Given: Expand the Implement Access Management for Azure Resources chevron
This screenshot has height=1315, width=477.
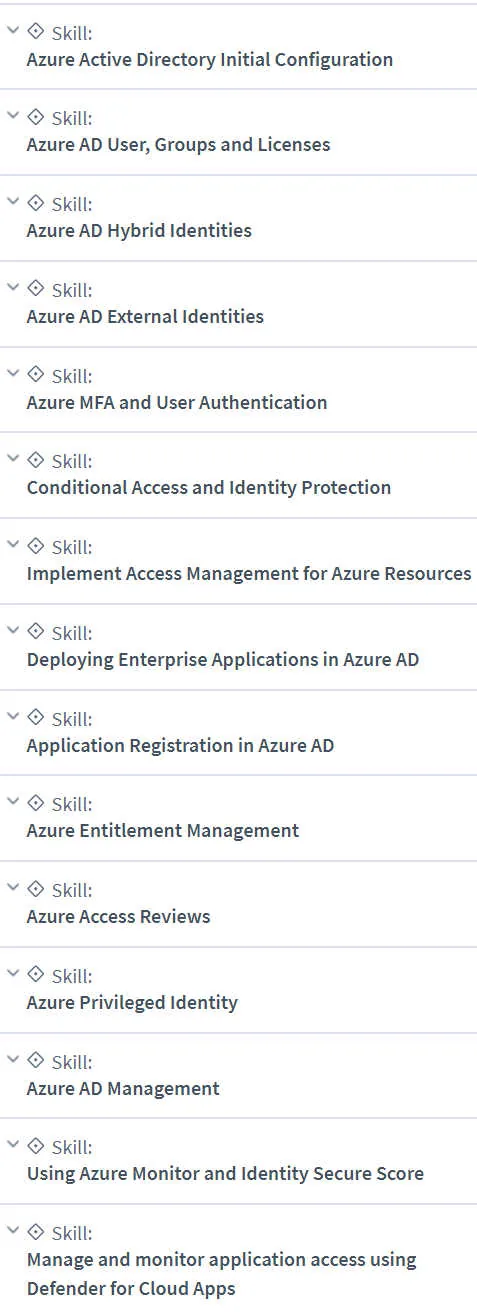Looking at the screenshot, I should tap(12, 545).
